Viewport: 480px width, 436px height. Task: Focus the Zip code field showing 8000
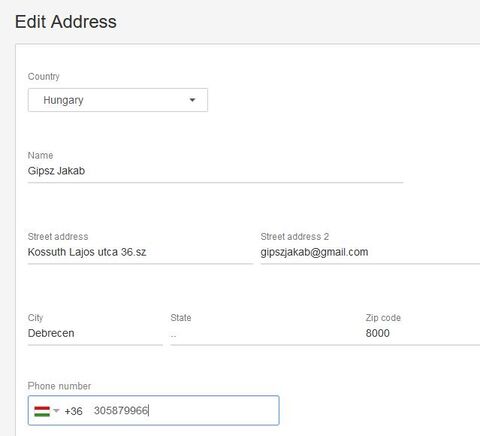click(423, 333)
